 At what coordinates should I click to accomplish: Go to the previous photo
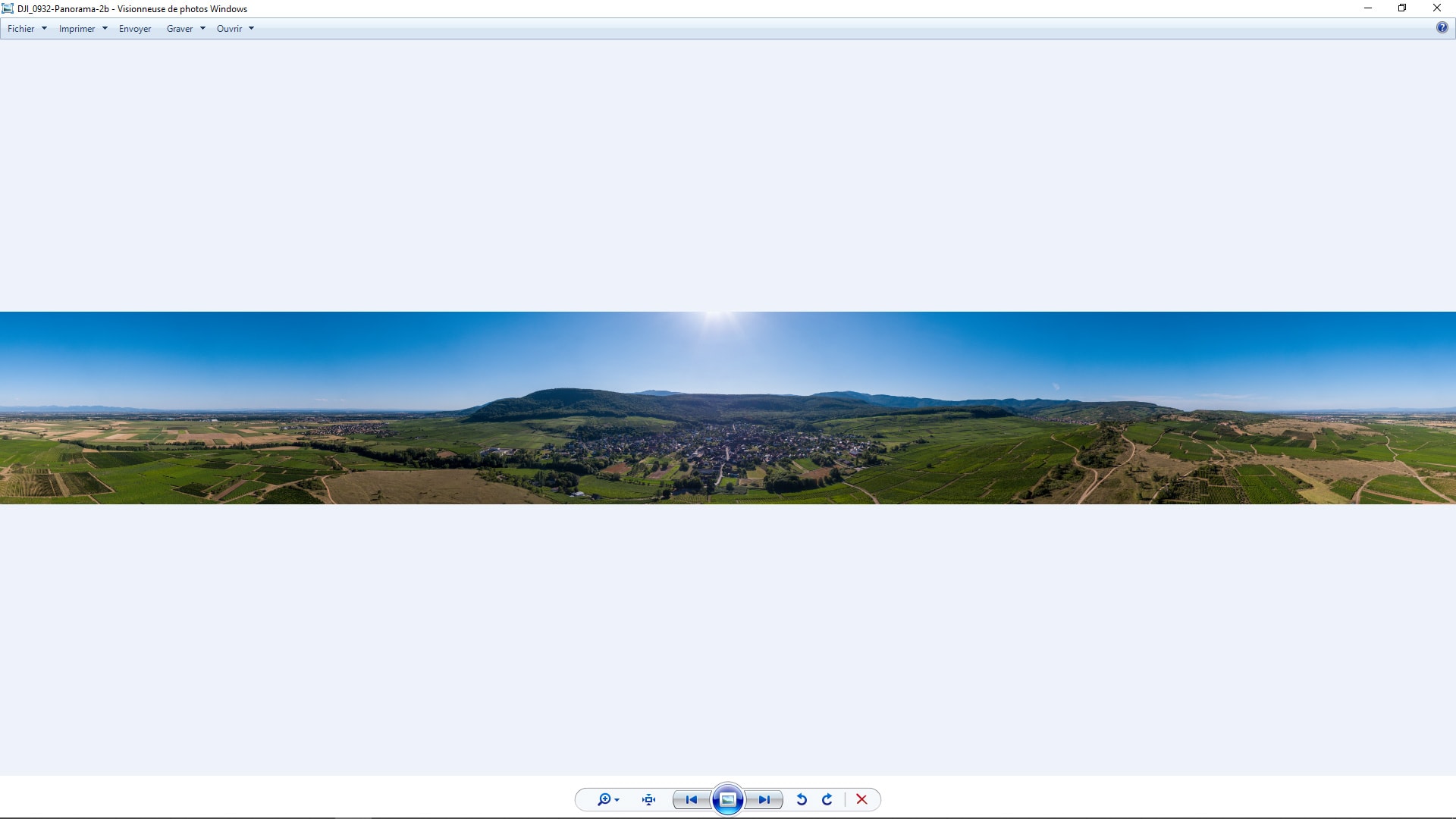(x=691, y=799)
